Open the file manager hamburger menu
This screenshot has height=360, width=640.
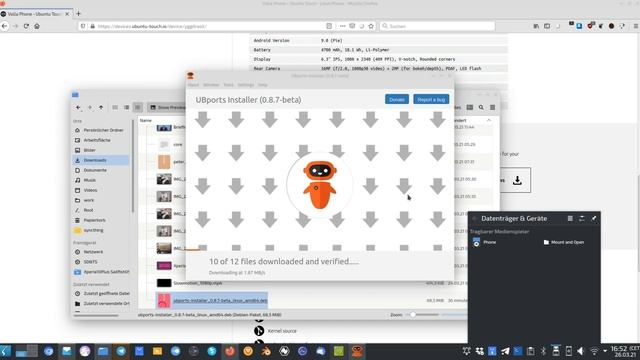493,107
